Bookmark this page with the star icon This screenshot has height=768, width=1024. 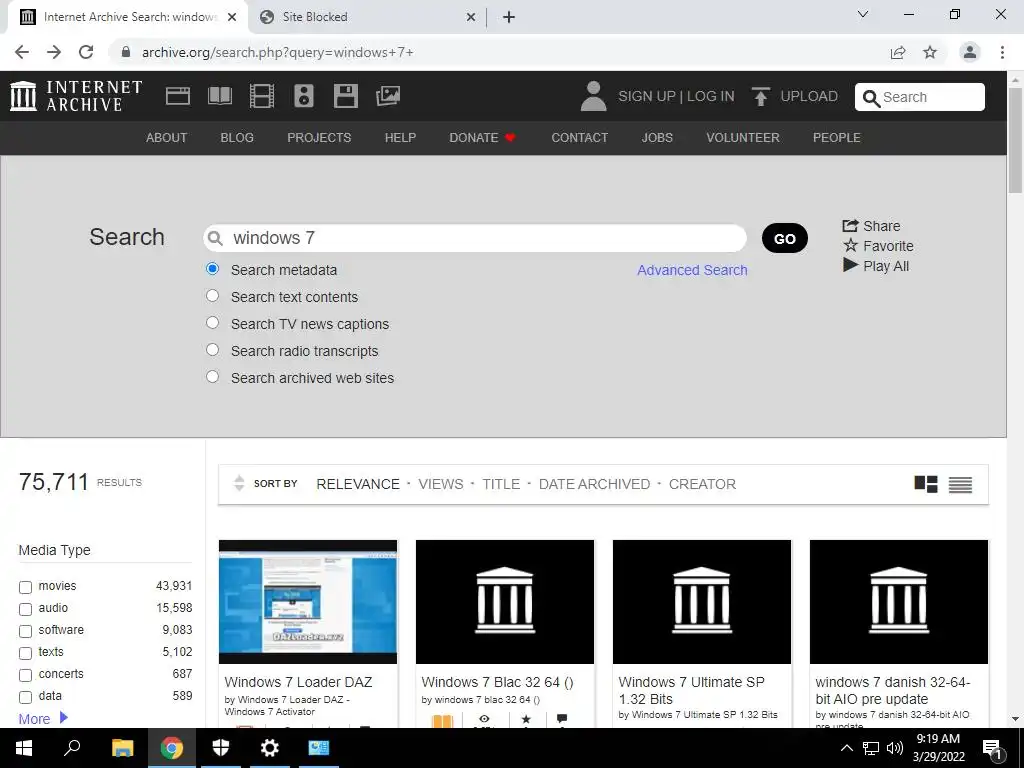[930, 52]
